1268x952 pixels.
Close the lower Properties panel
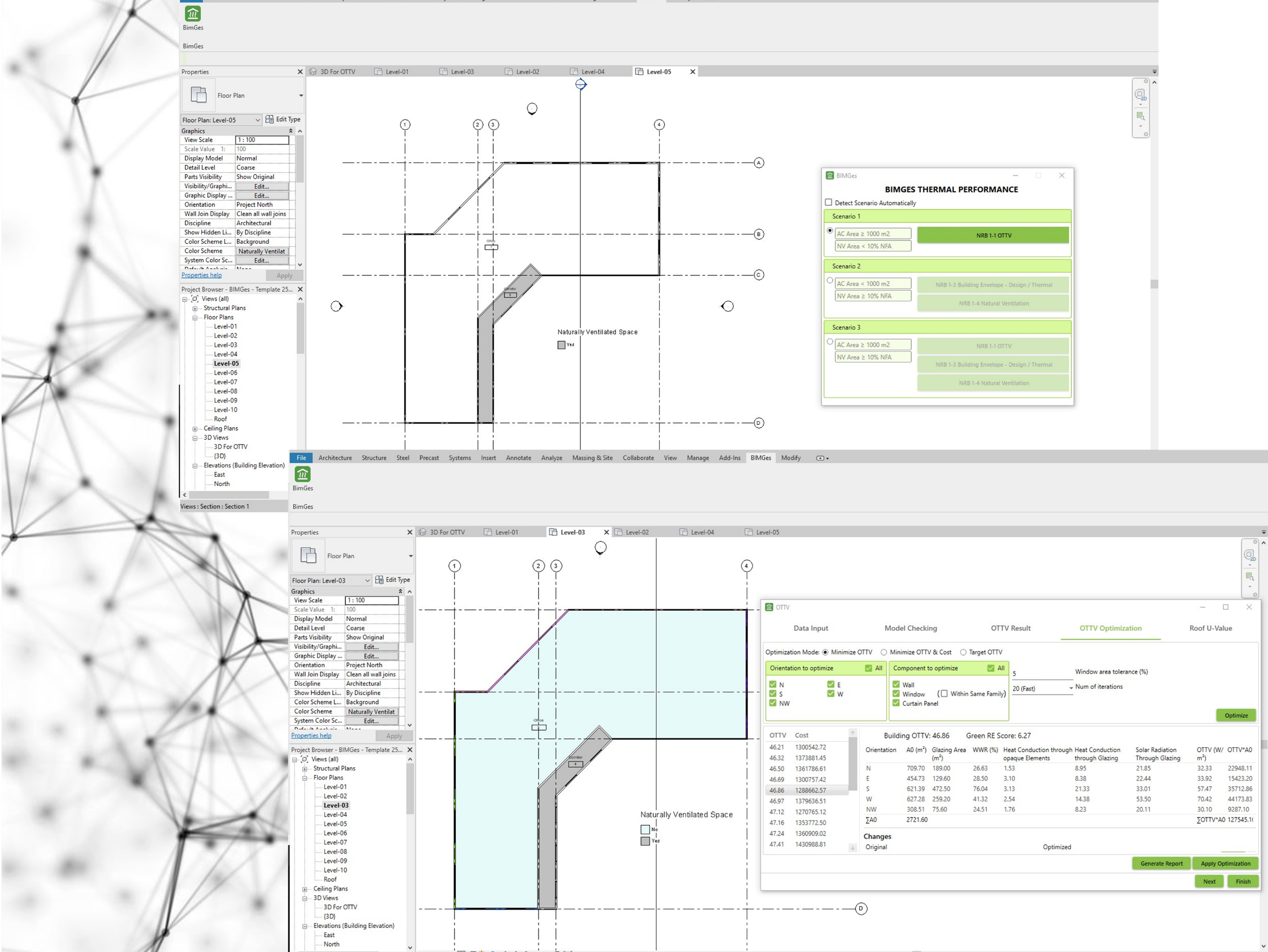410,532
